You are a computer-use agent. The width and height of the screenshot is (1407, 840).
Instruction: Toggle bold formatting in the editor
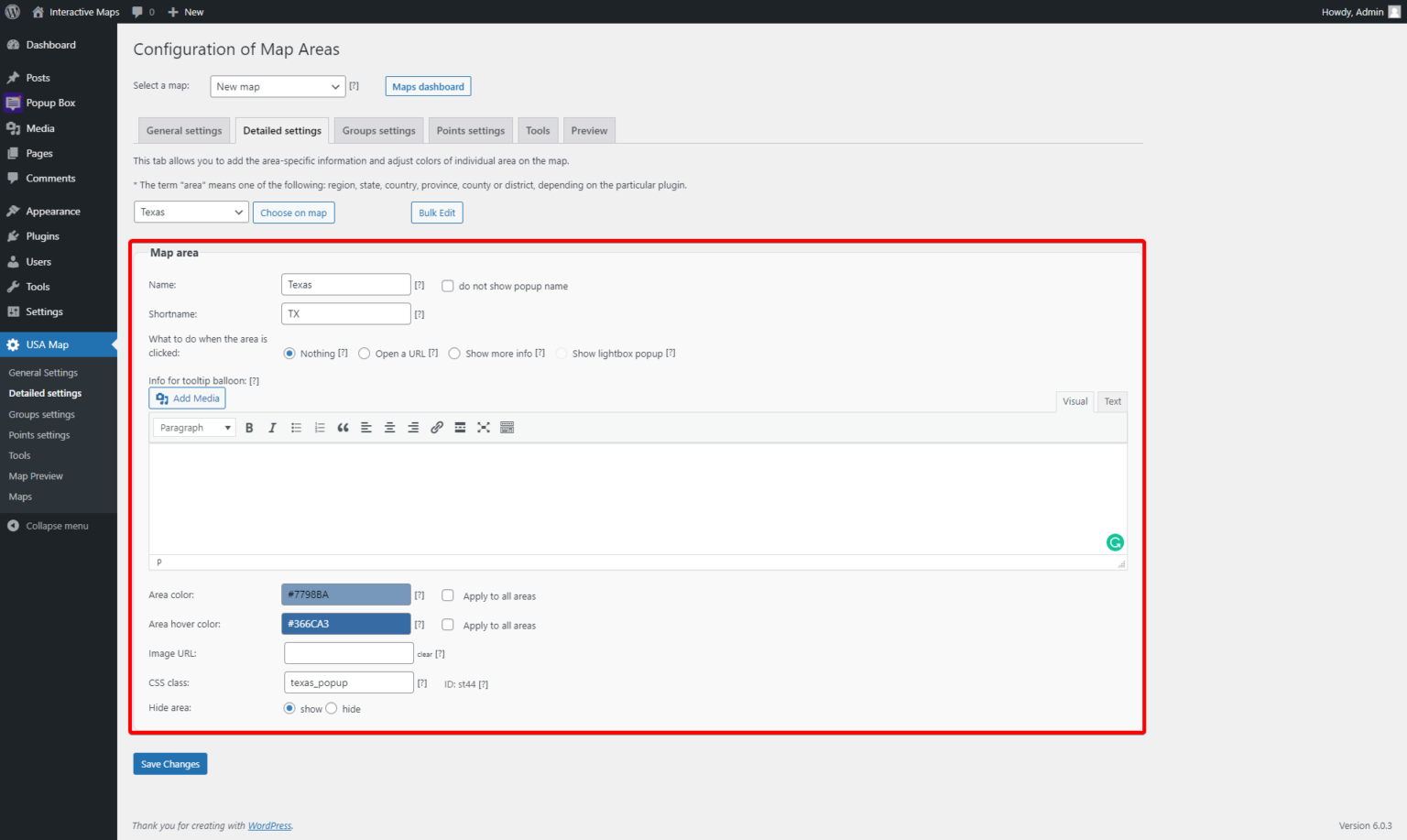[249, 428]
